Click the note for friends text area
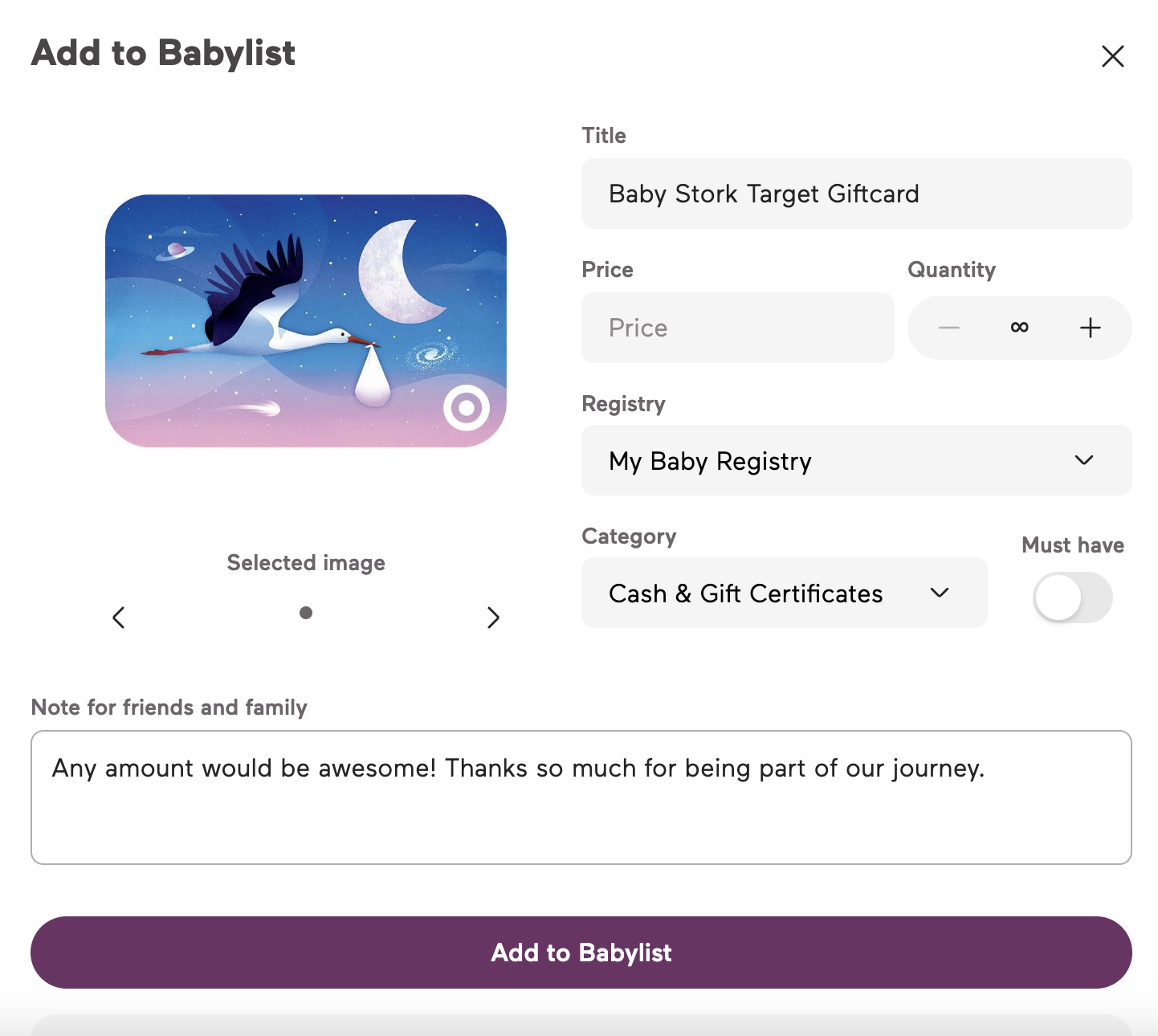The height and width of the screenshot is (1036, 1158). click(581, 797)
